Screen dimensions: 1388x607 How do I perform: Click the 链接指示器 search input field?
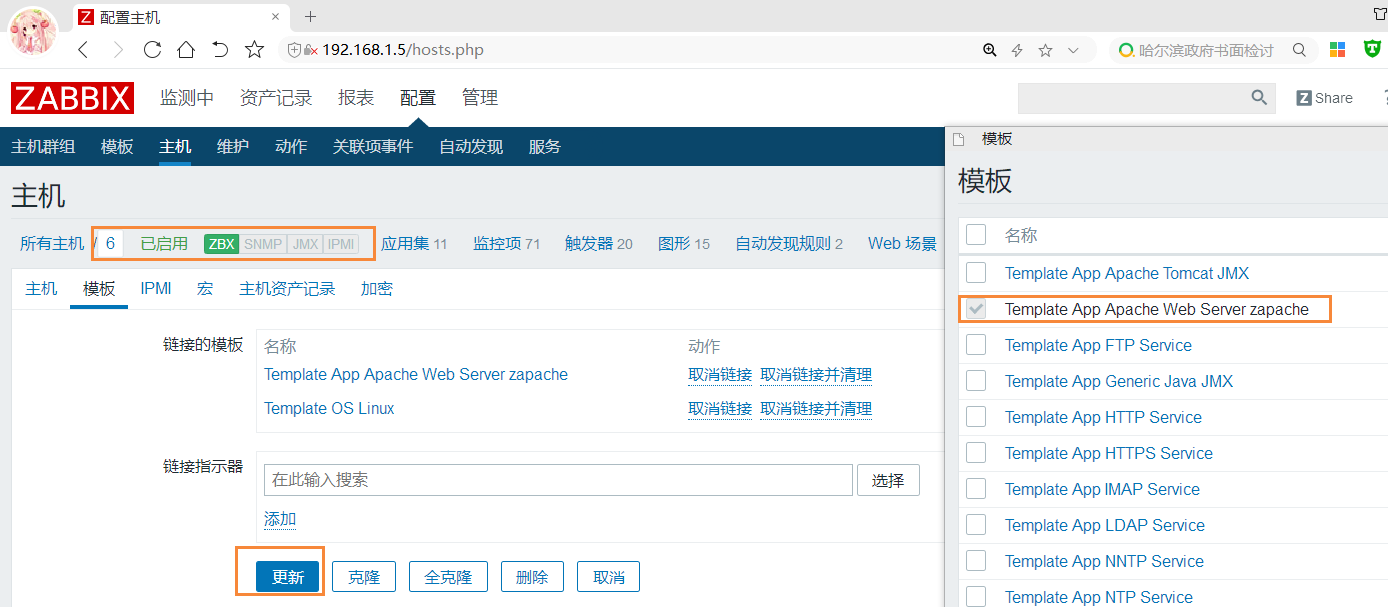click(557, 480)
